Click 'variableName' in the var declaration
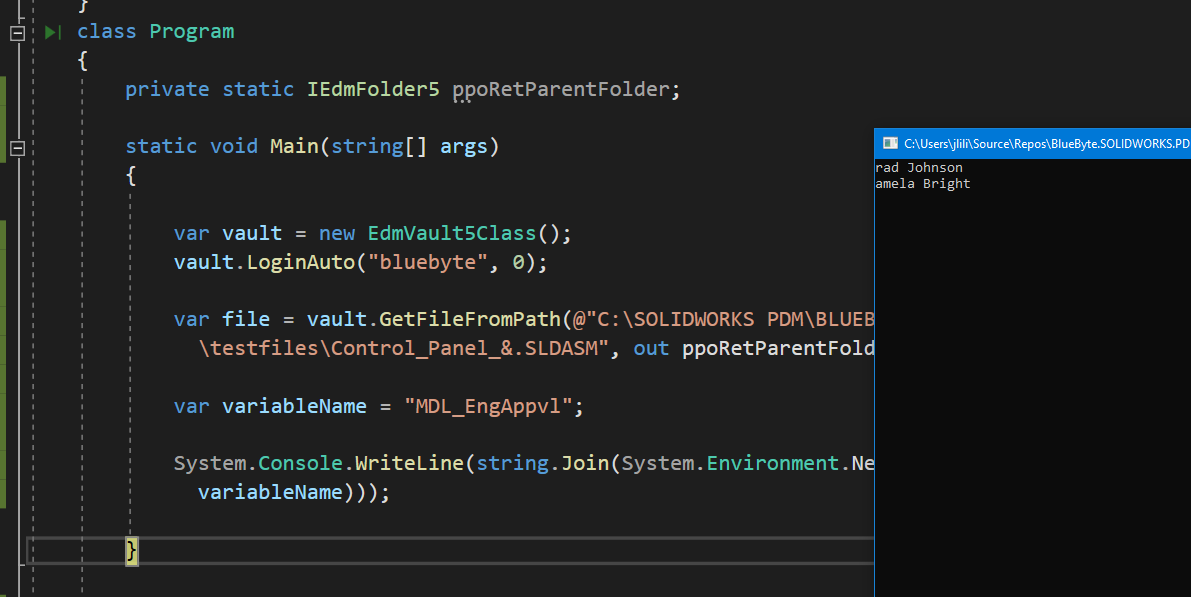Screen dimensions: 1191x597 (294, 406)
